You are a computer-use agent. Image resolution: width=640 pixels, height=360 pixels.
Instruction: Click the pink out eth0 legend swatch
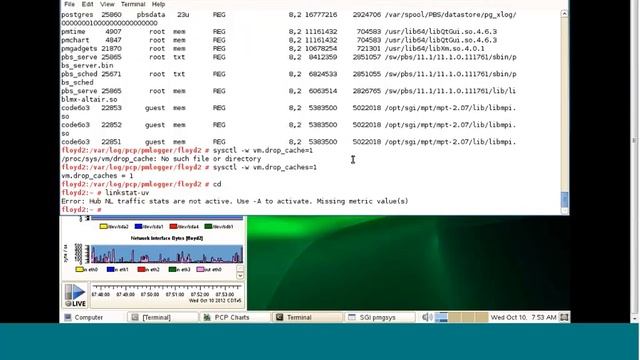200,269
